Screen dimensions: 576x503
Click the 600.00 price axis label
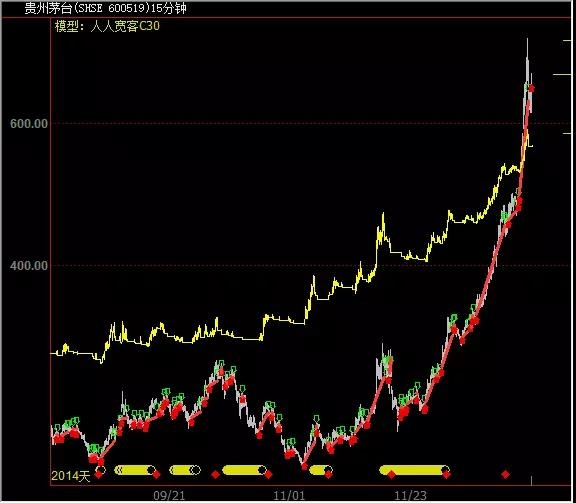[x=29, y=123]
